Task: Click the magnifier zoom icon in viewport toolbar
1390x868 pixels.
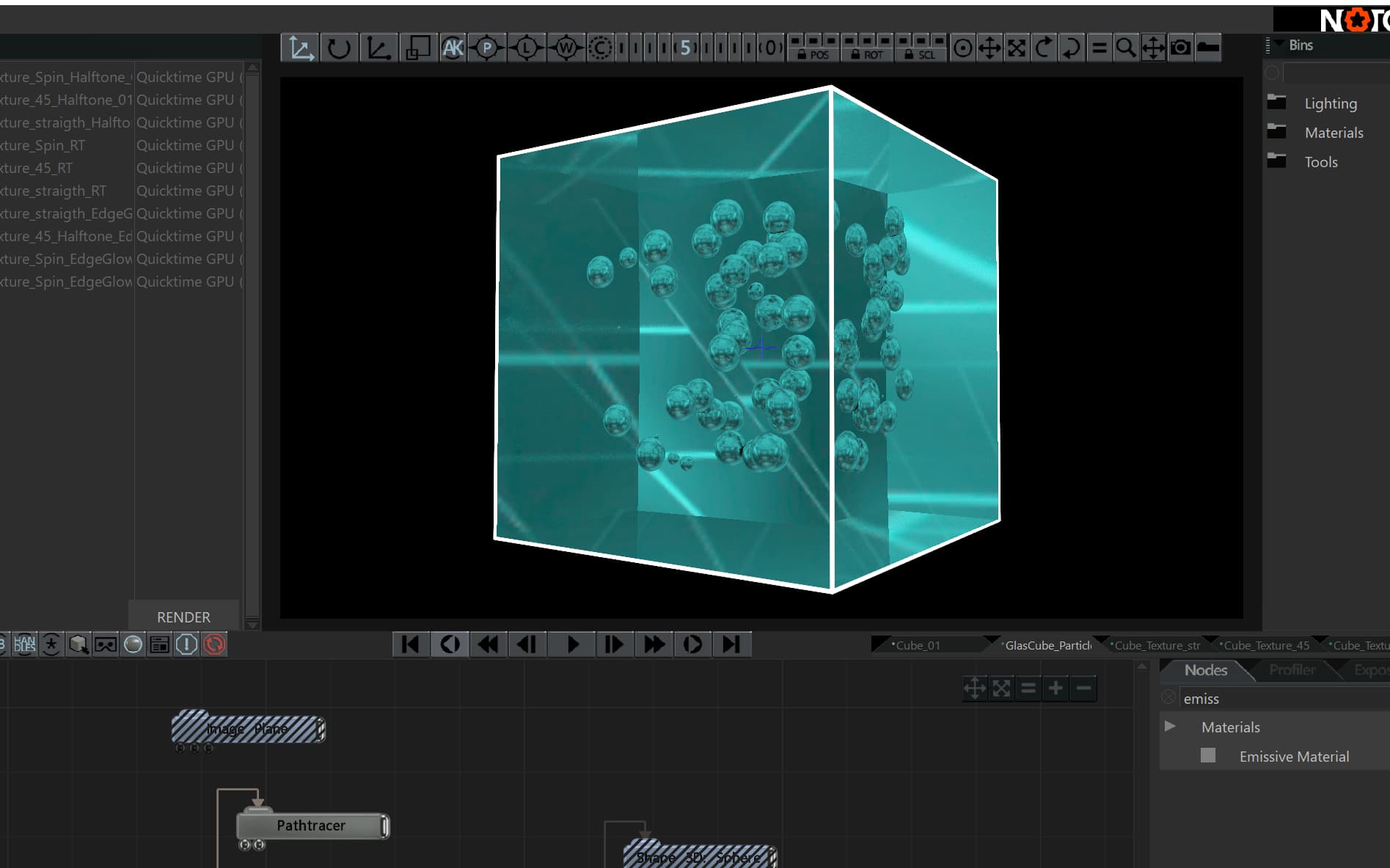Action: pyautogui.click(x=1125, y=48)
